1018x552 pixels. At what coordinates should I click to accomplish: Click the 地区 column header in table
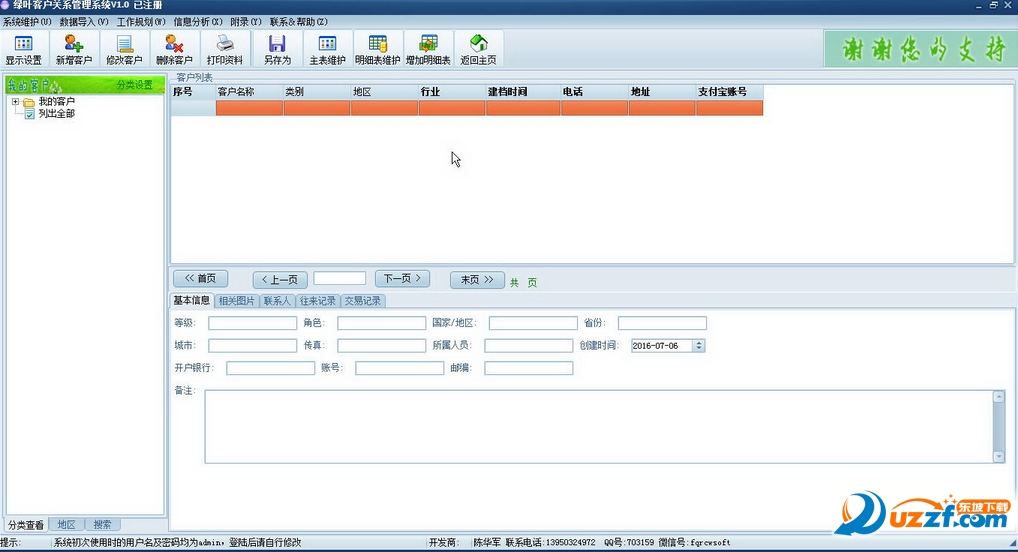(x=384, y=92)
